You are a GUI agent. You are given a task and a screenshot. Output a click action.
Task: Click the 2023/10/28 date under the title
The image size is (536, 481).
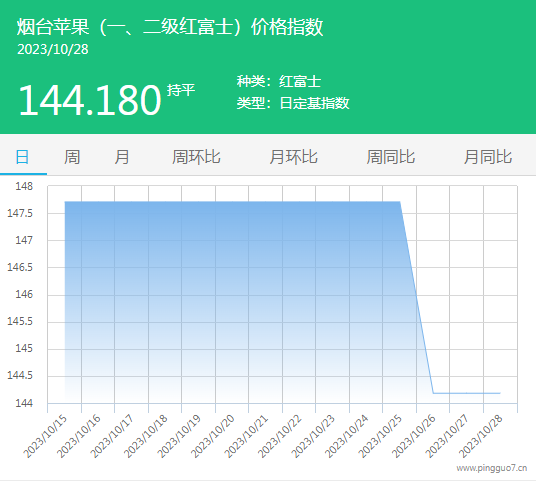pyautogui.click(x=53, y=49)
